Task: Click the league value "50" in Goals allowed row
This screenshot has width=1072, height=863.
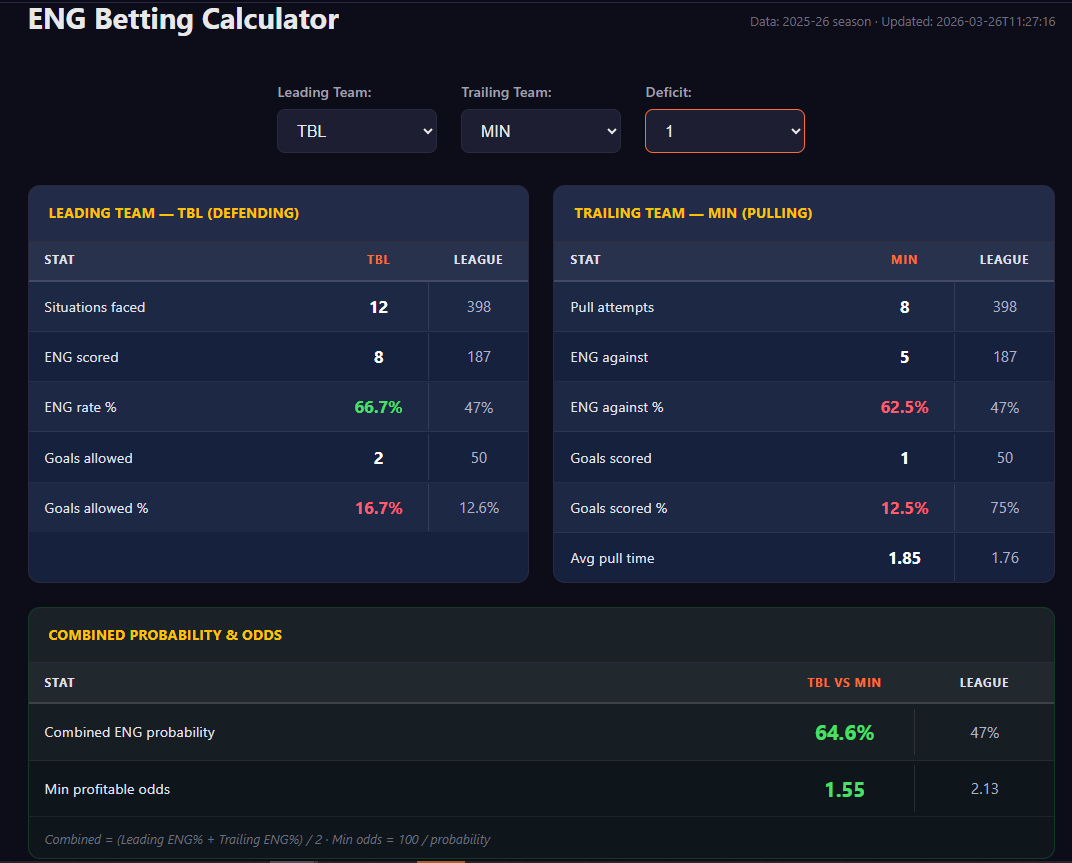Action: pyautogui.click(x=479, y=458)
